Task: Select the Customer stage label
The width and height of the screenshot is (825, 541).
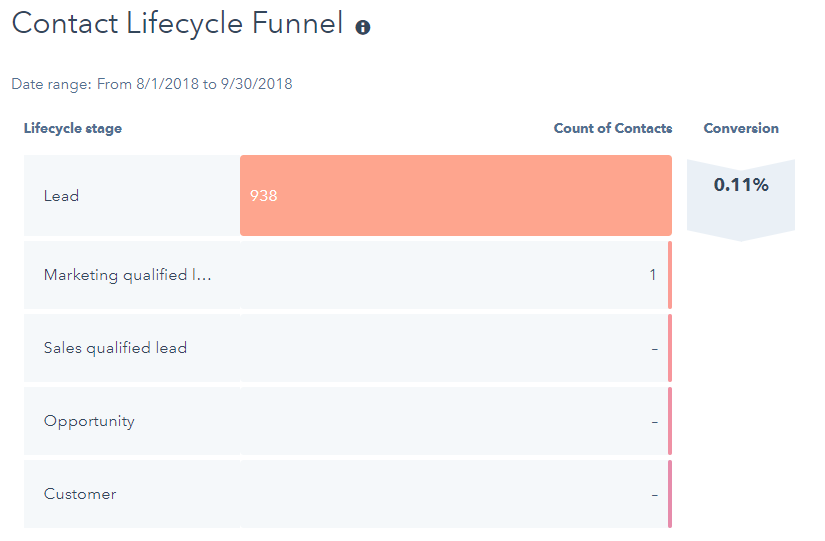Action: pyautogui.click(x=80, y=494)
